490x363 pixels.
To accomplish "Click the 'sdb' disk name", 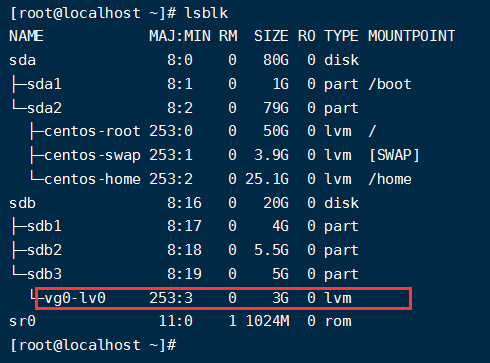I will (x=22, y=203).
